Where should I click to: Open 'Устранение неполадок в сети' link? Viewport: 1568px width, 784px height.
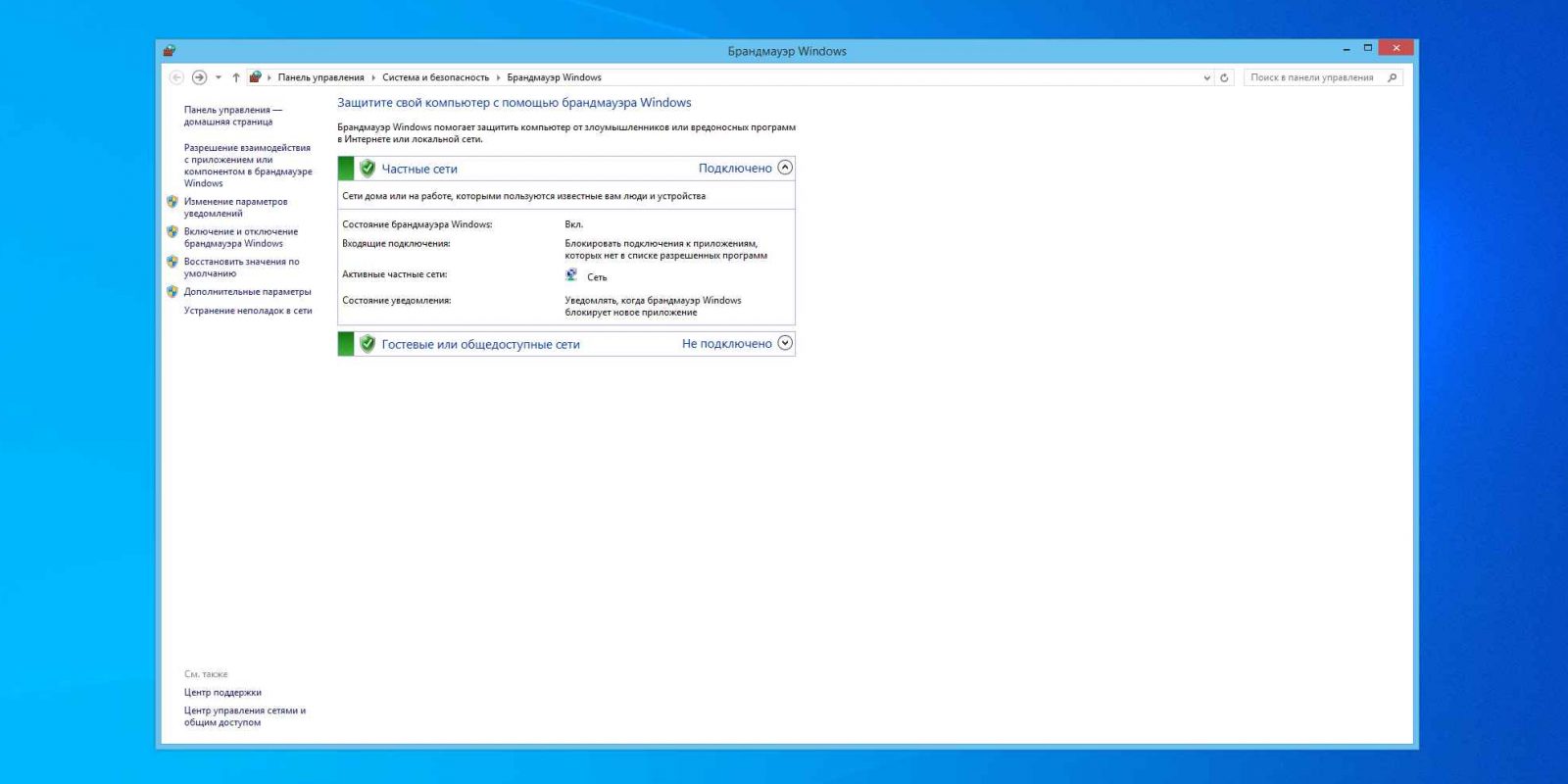248,311
